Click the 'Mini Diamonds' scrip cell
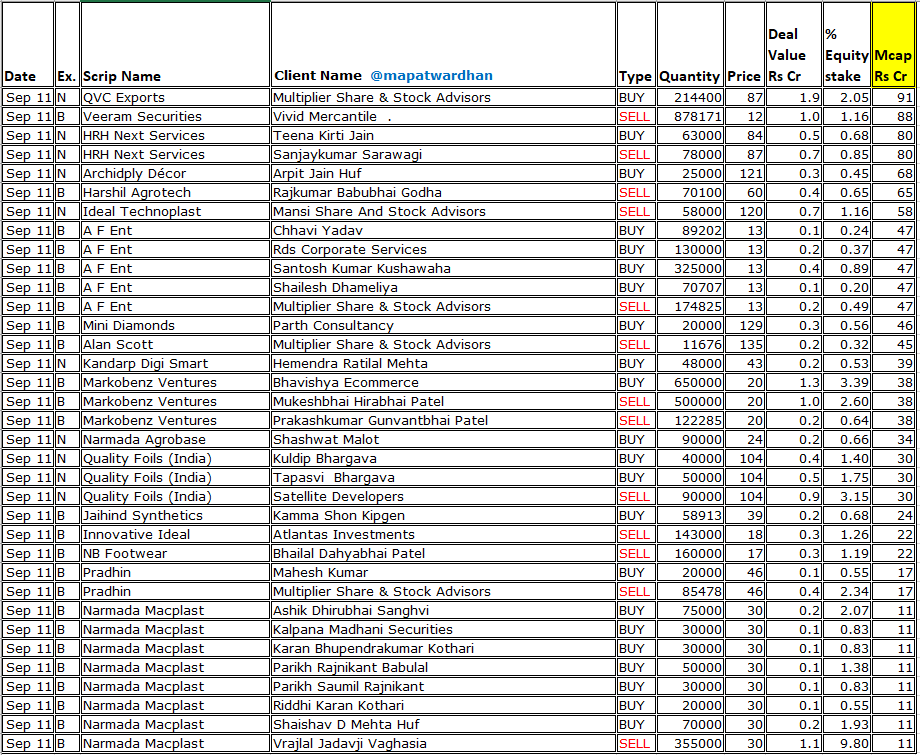 [x=175, y=326]
